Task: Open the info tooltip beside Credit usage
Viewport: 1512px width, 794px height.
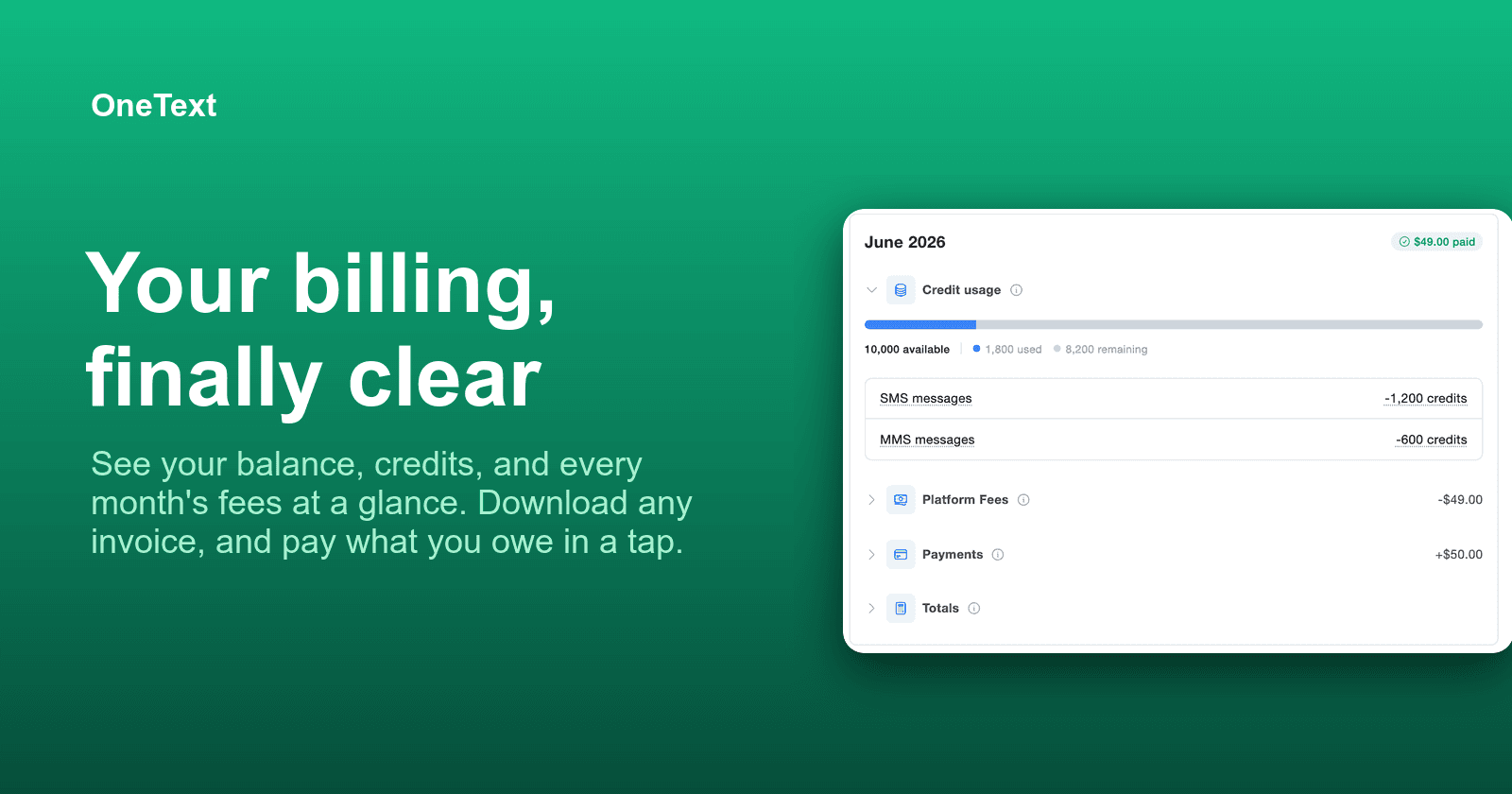Action: point(1017,290)
